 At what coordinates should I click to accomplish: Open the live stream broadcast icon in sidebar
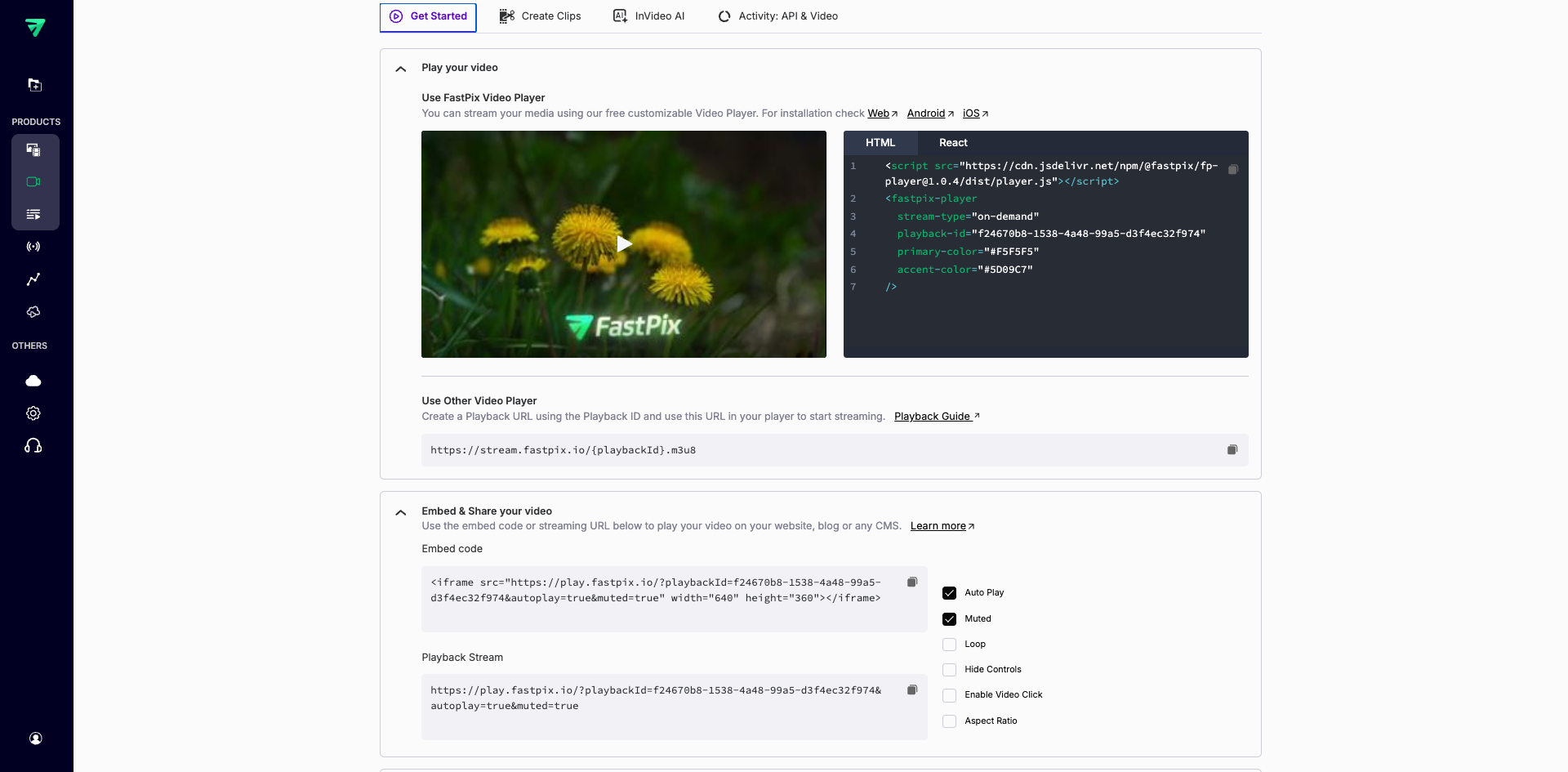click(33, 247)
